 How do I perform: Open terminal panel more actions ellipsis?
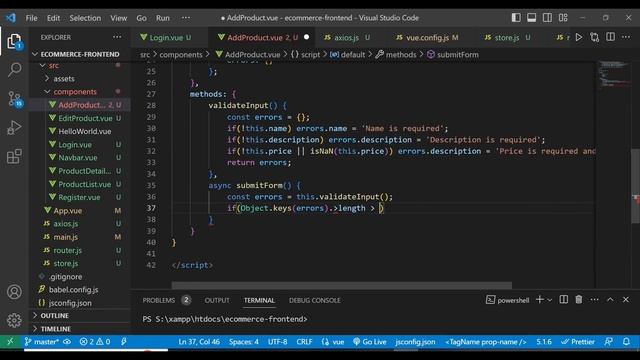coord(594,300)
